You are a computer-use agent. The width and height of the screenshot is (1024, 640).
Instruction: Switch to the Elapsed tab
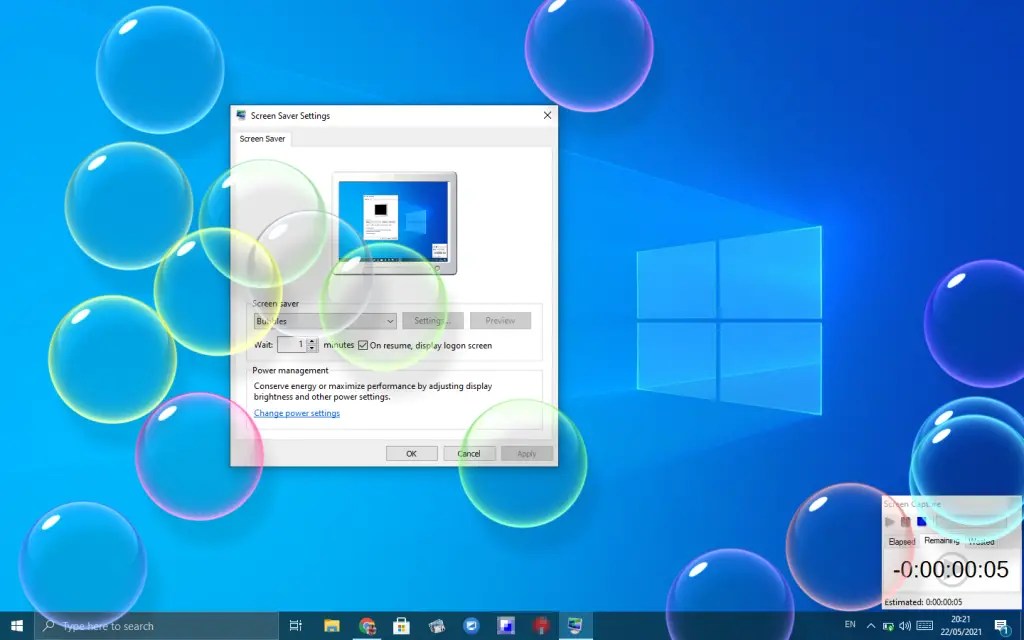coord(902,541)
